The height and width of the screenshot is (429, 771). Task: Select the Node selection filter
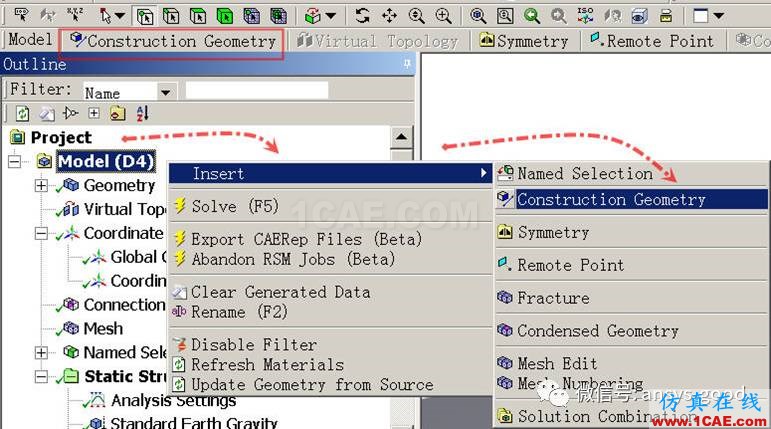[x=252, y=16]
